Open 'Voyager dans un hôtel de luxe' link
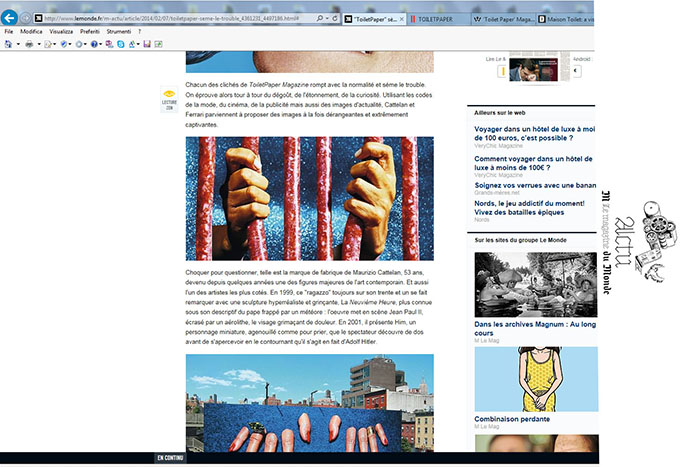 tap(534, 134)
